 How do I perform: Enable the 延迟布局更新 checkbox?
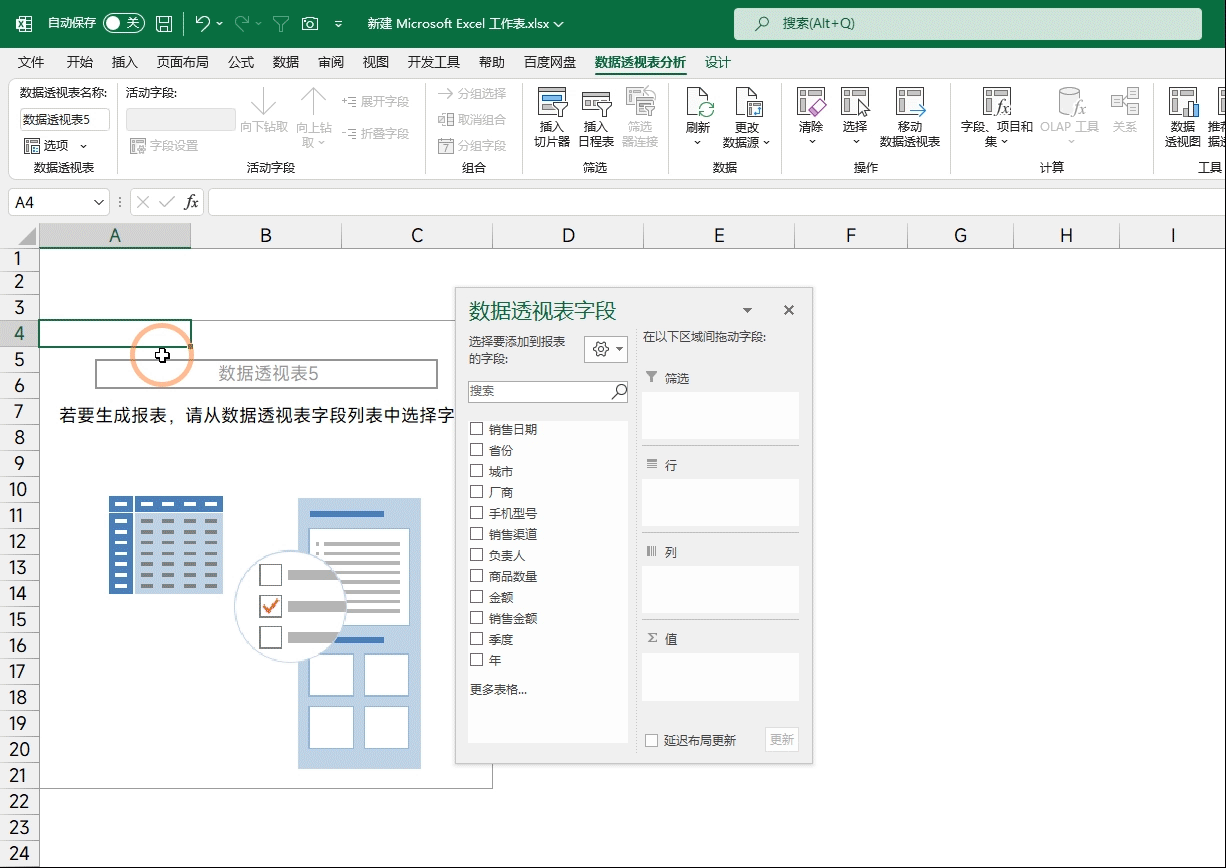tap(652, 740)
